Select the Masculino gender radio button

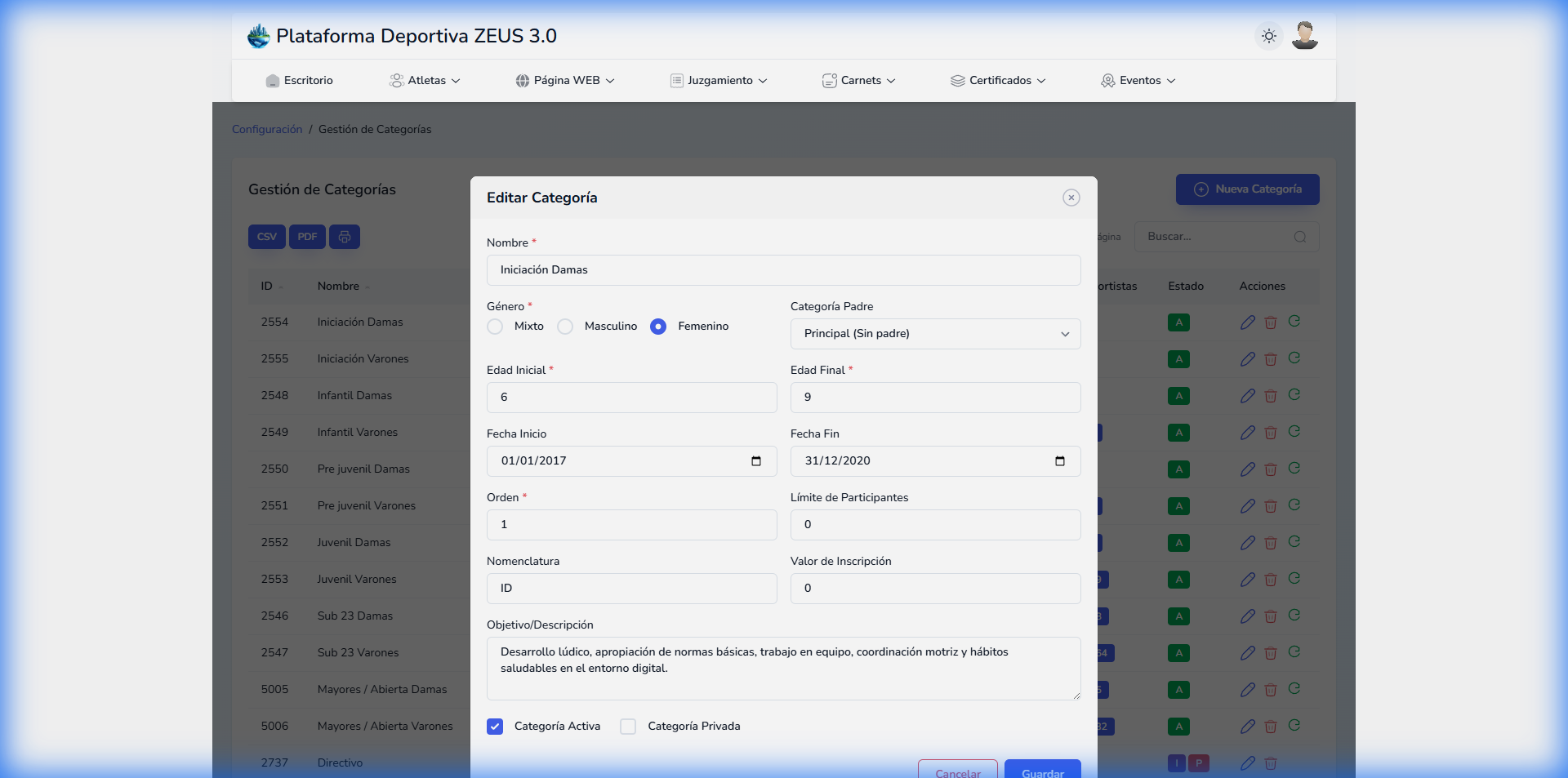click(565, 327)
